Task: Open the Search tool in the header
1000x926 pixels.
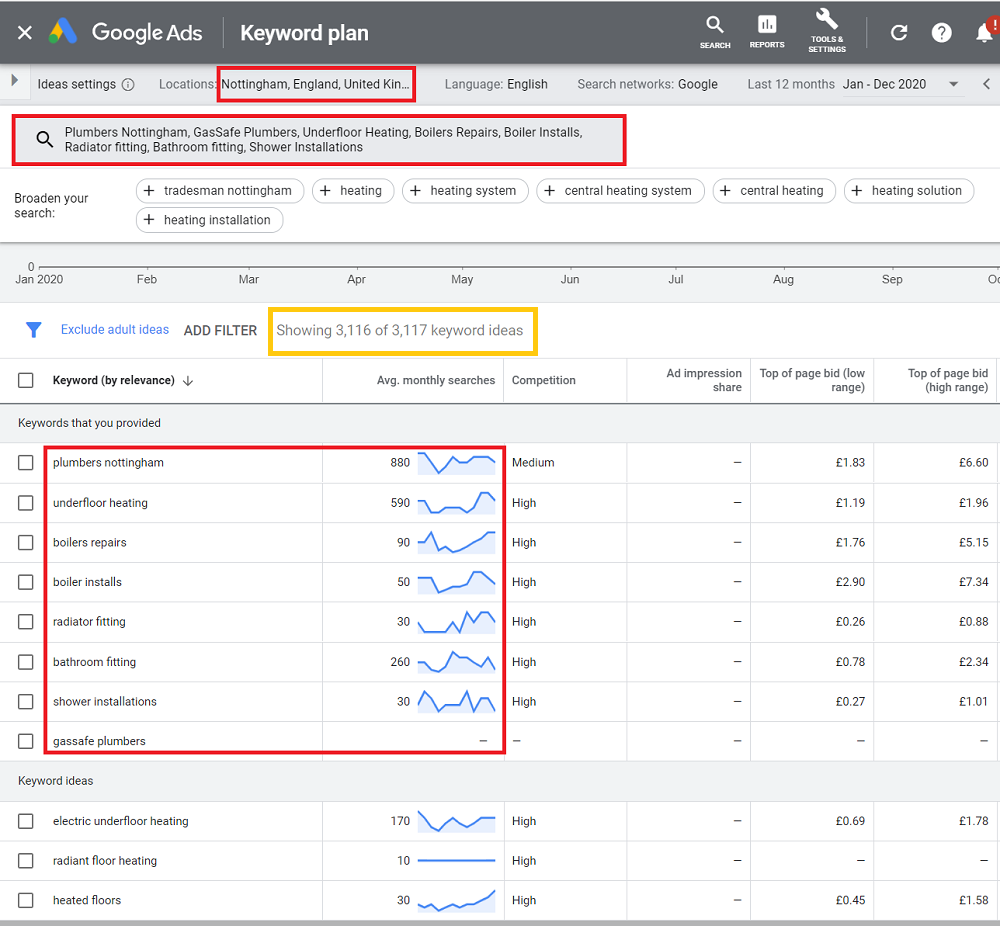Action: click(714, 32)
